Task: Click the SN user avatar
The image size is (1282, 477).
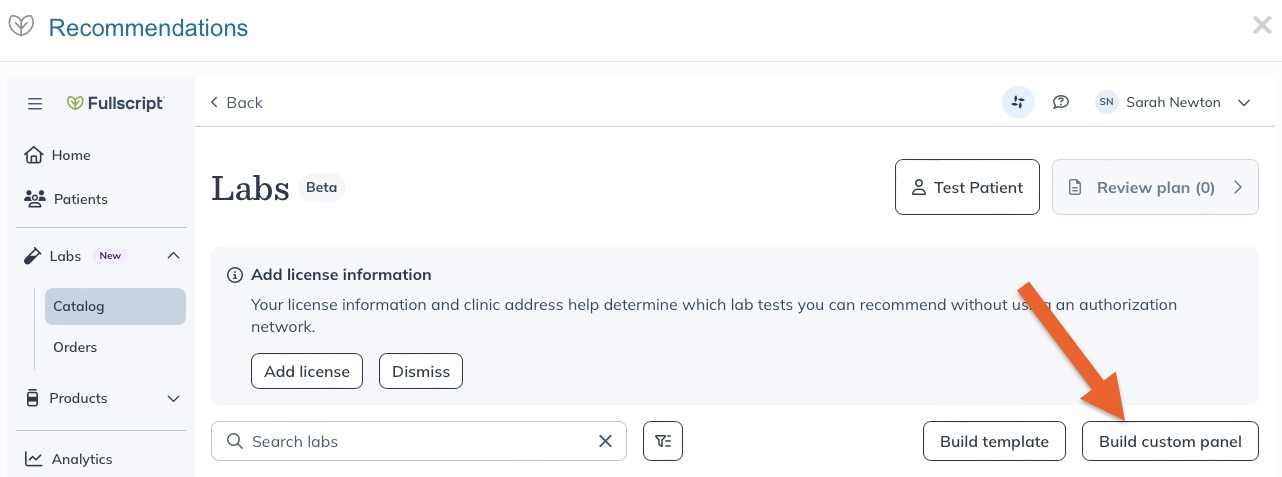Action: pyautogui.click(x=1106, y=102)
